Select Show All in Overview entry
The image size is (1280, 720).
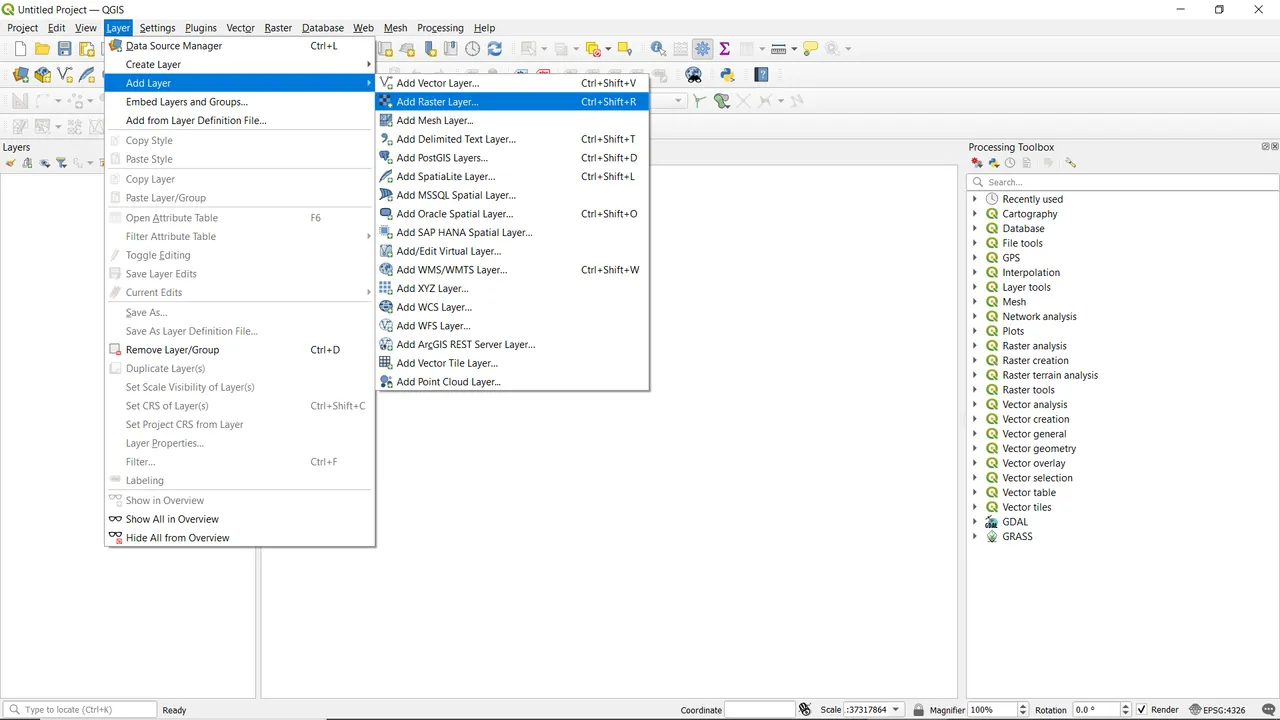[240, 519]
